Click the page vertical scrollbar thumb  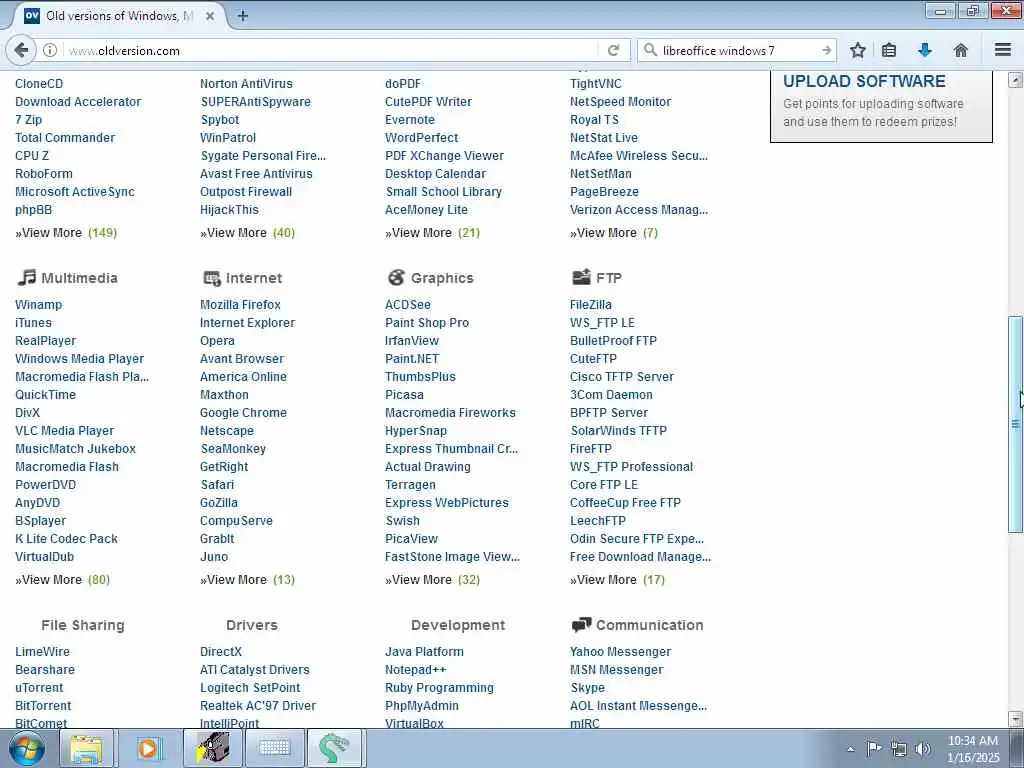[1015, 424]
